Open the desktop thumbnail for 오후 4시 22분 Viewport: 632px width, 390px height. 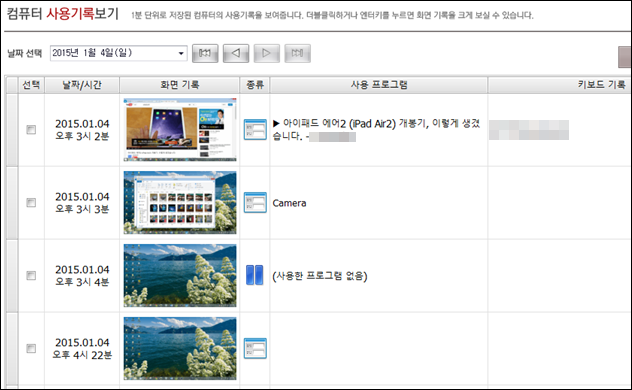[x=180, y=349]
